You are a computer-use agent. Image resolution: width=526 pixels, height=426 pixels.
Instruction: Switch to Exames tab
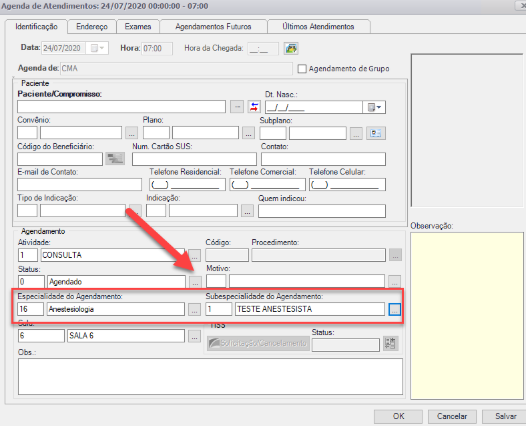click(138, 27)
